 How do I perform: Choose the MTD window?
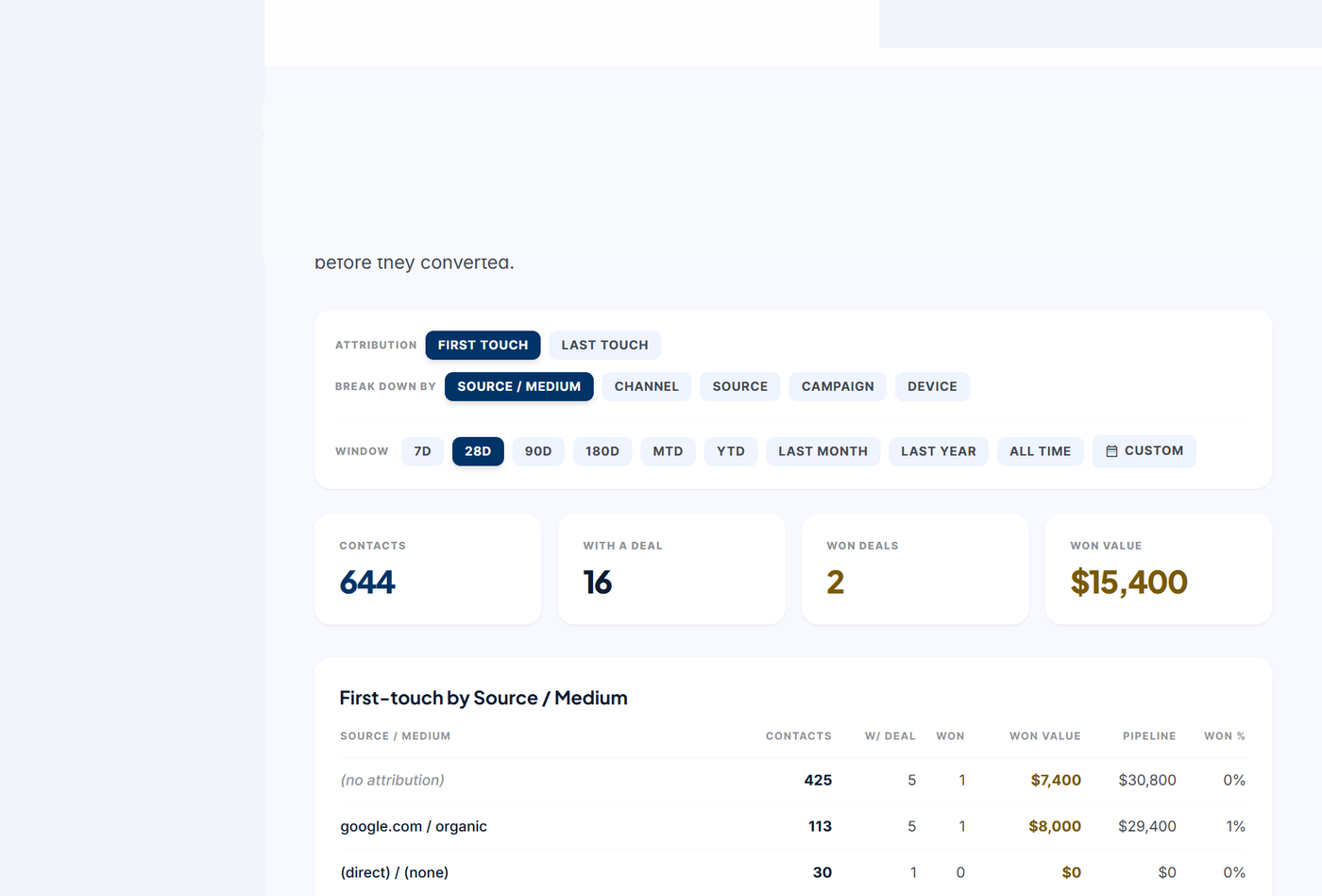click(x=668, y=451)
